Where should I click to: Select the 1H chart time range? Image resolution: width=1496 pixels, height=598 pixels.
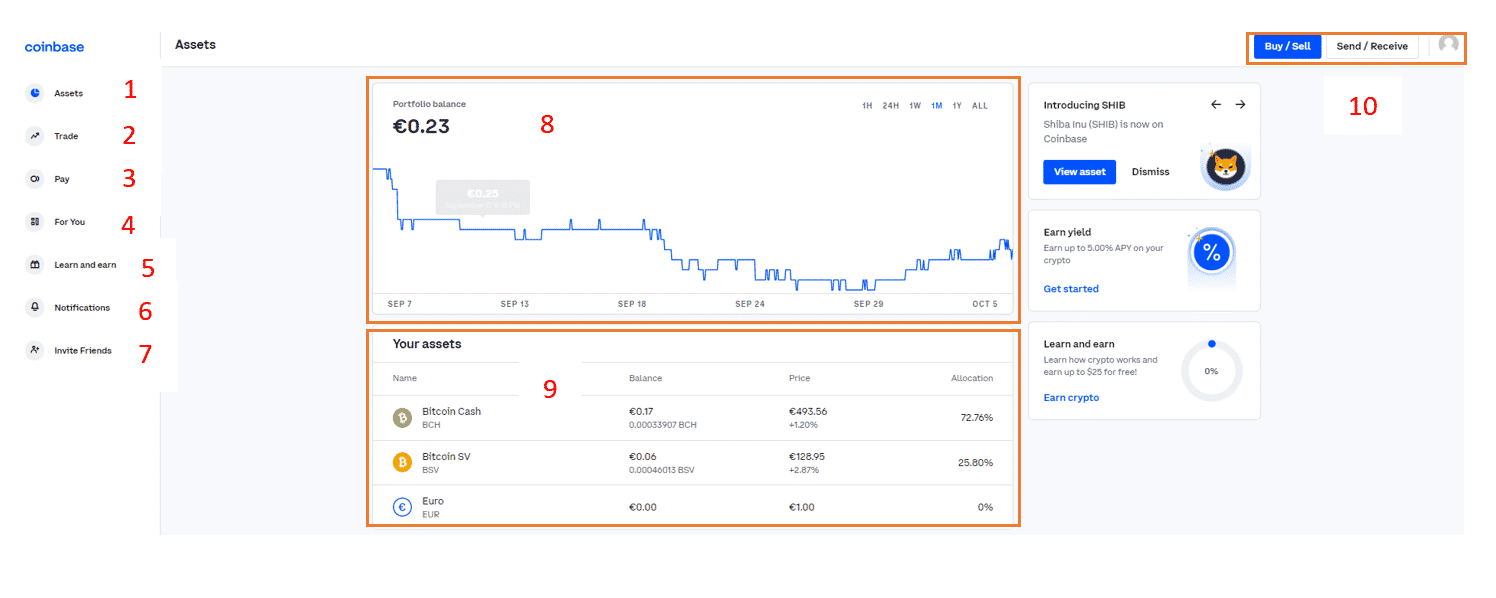(x=867, y=106)
